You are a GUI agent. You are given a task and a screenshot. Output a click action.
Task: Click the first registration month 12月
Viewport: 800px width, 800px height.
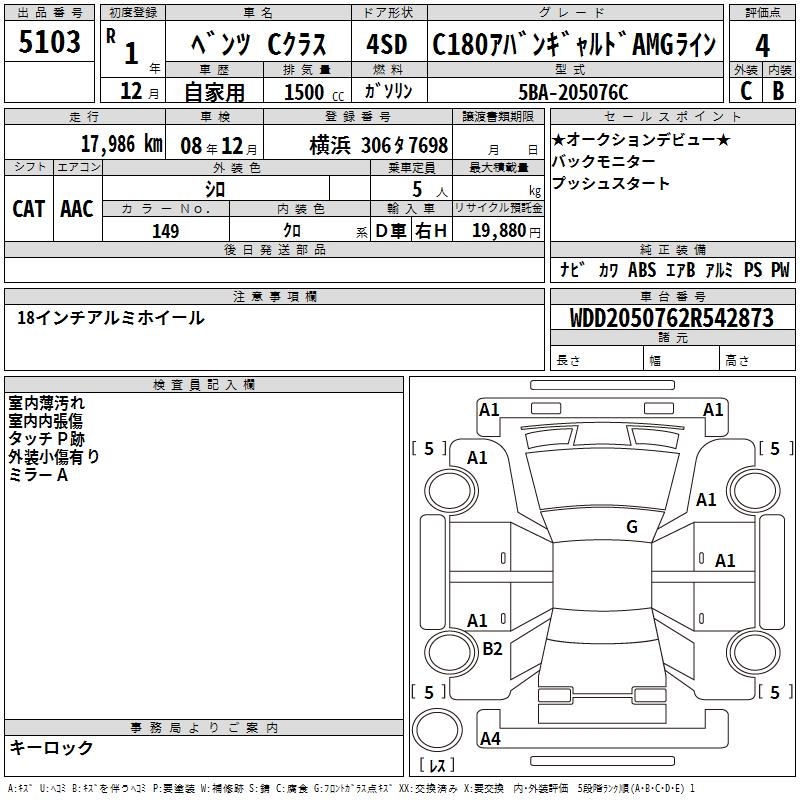tap(139, 91)
